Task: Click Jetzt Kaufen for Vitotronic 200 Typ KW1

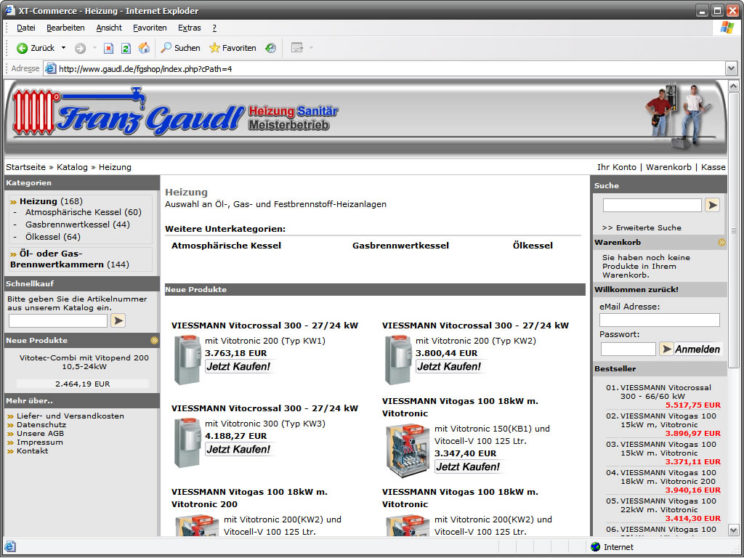Action: pos(238,367)
